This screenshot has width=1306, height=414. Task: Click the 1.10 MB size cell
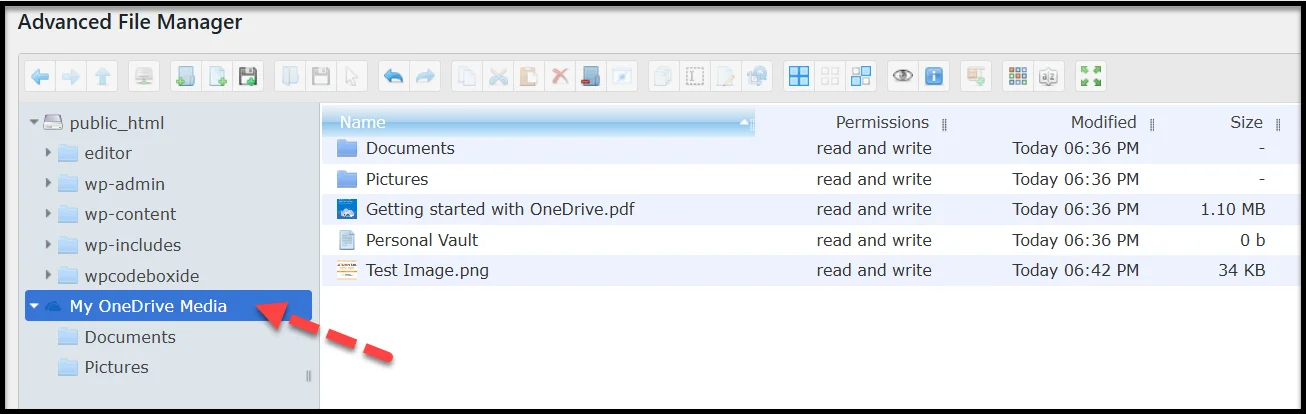click(1233, 209)
